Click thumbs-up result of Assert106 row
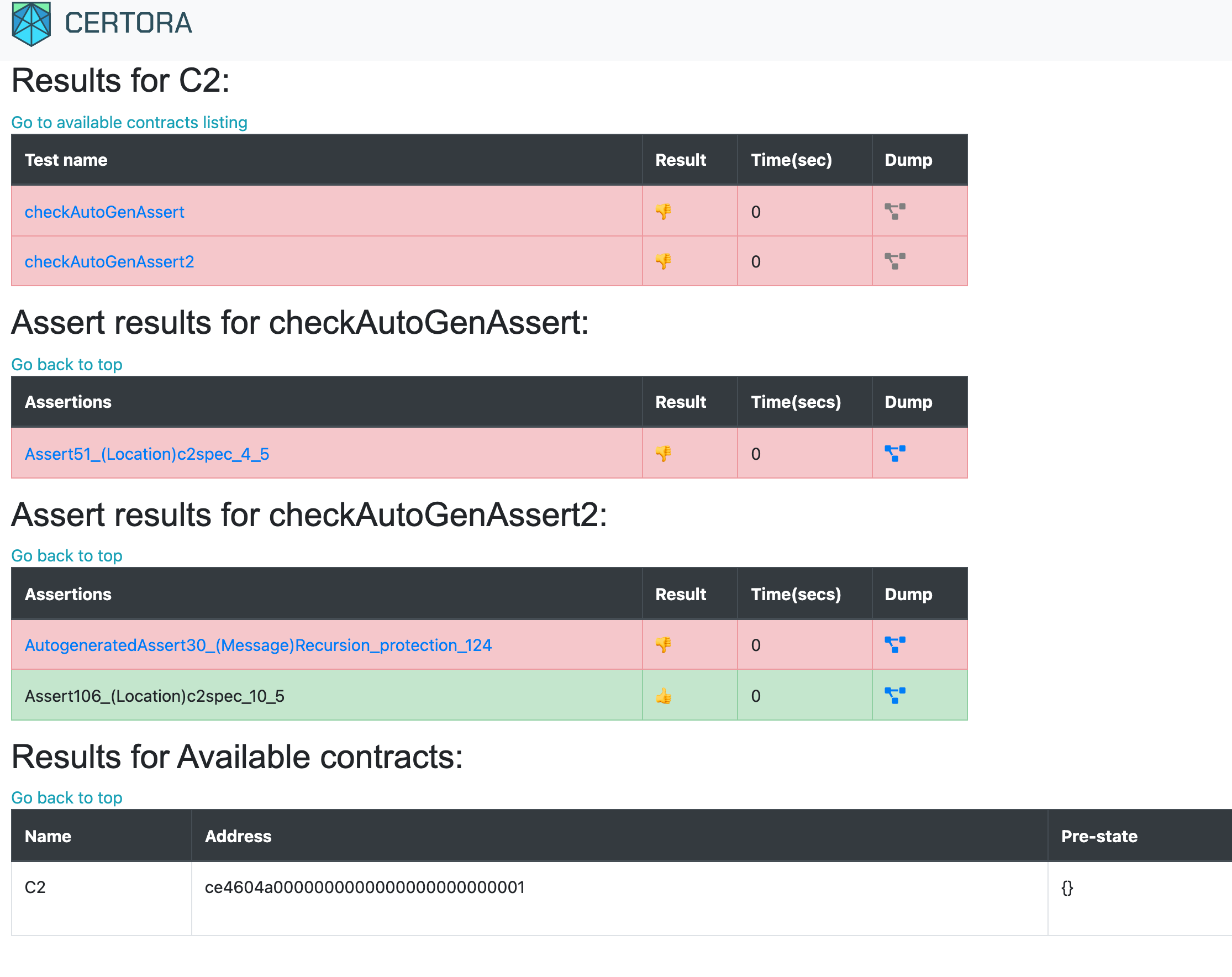The image size is (1232, 977). [663, 696]
